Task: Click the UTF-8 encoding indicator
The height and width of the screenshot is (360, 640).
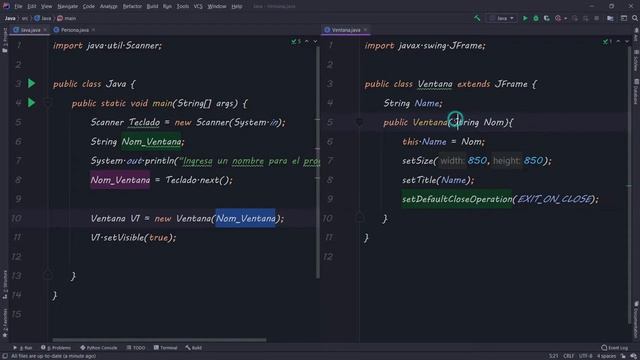Action: 585,356
